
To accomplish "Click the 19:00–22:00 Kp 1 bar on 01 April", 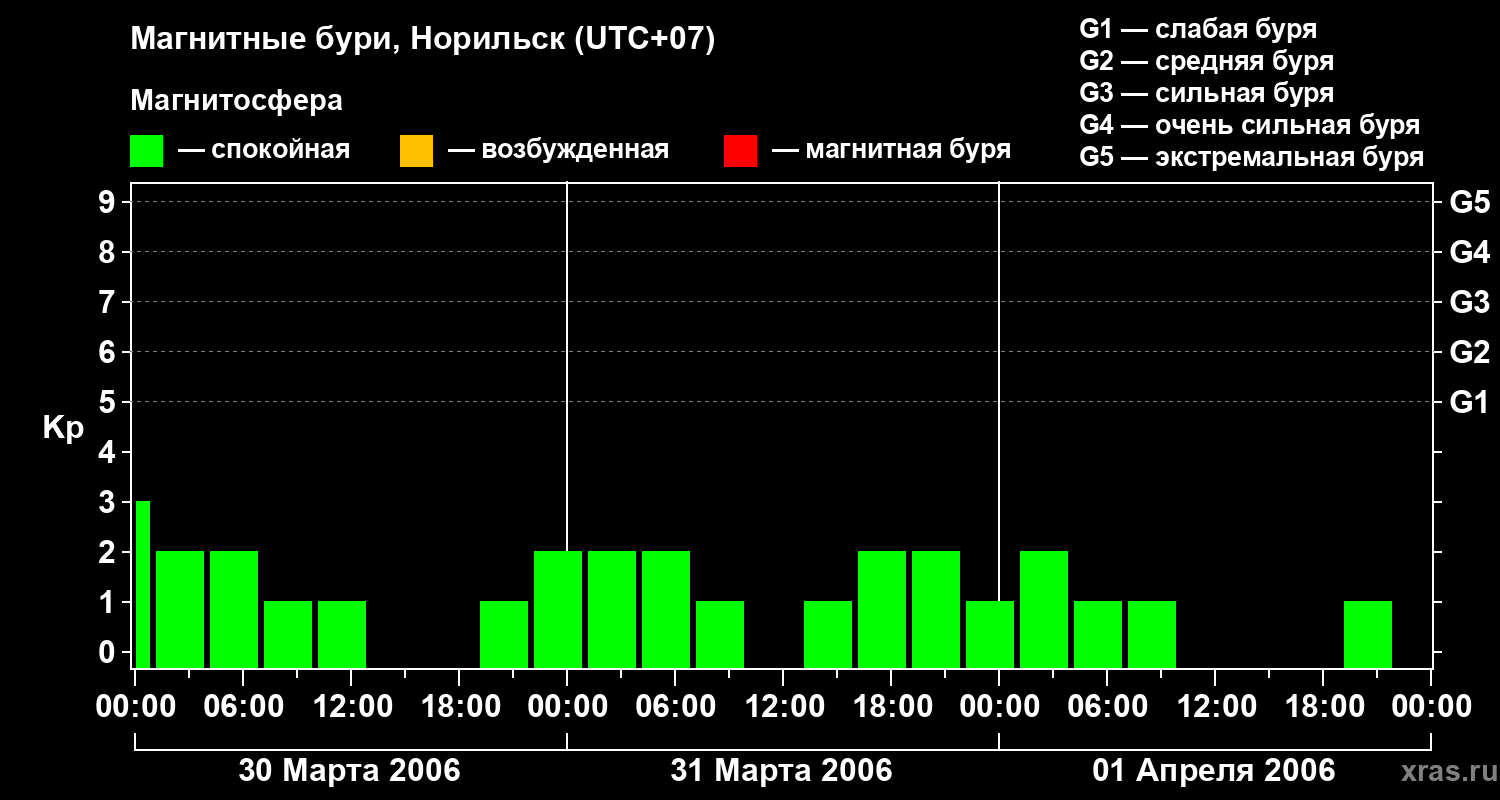I will 1368,635.
